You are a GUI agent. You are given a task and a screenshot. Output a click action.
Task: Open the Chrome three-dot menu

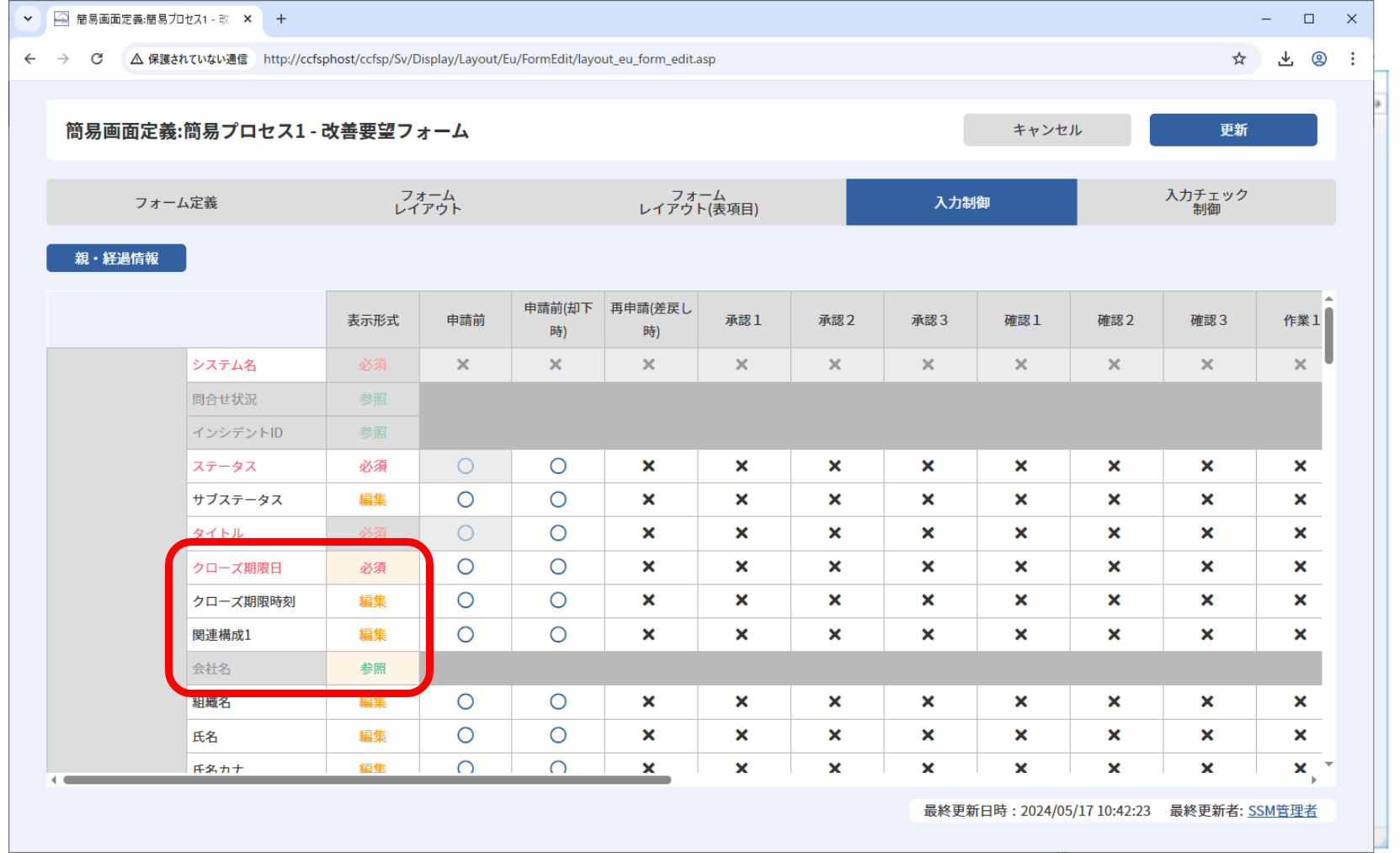(x=1353, y=59)
